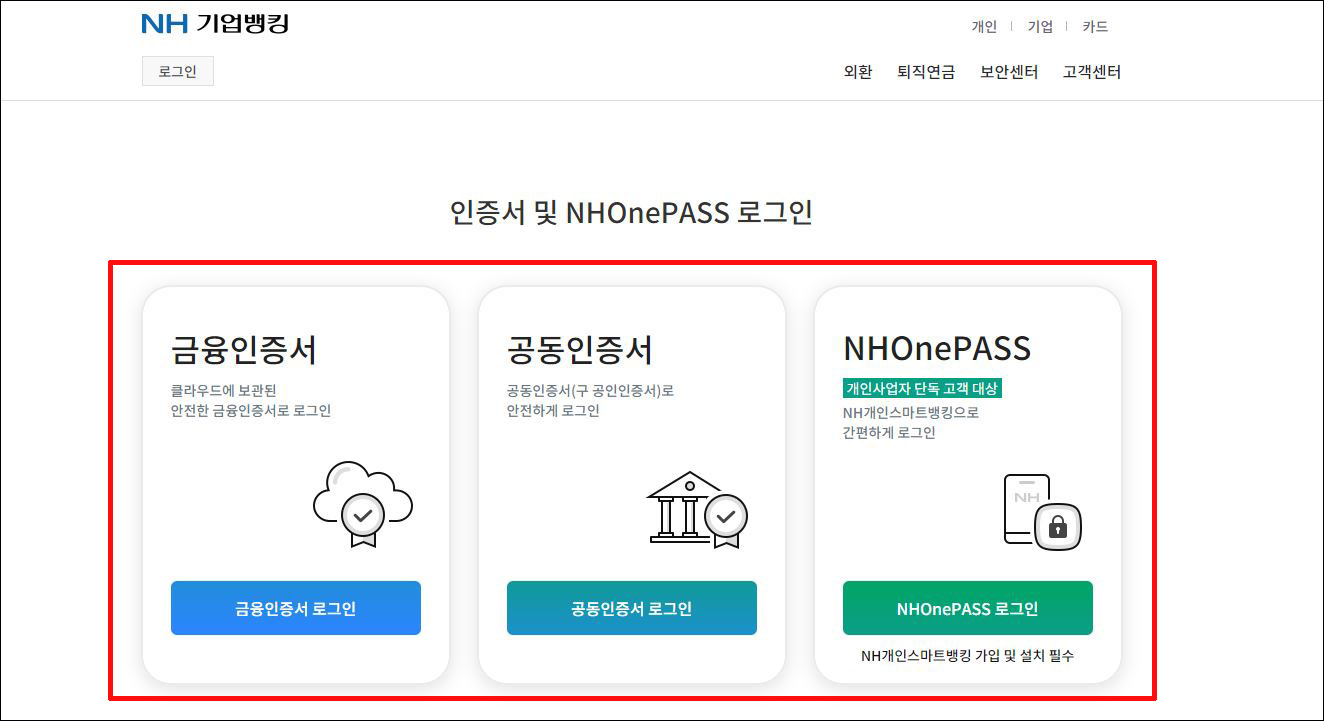The width and height of the screenshot is (1324, 721).
Task: Click the 공동인증서 card heading
Action: coord(580,350)
